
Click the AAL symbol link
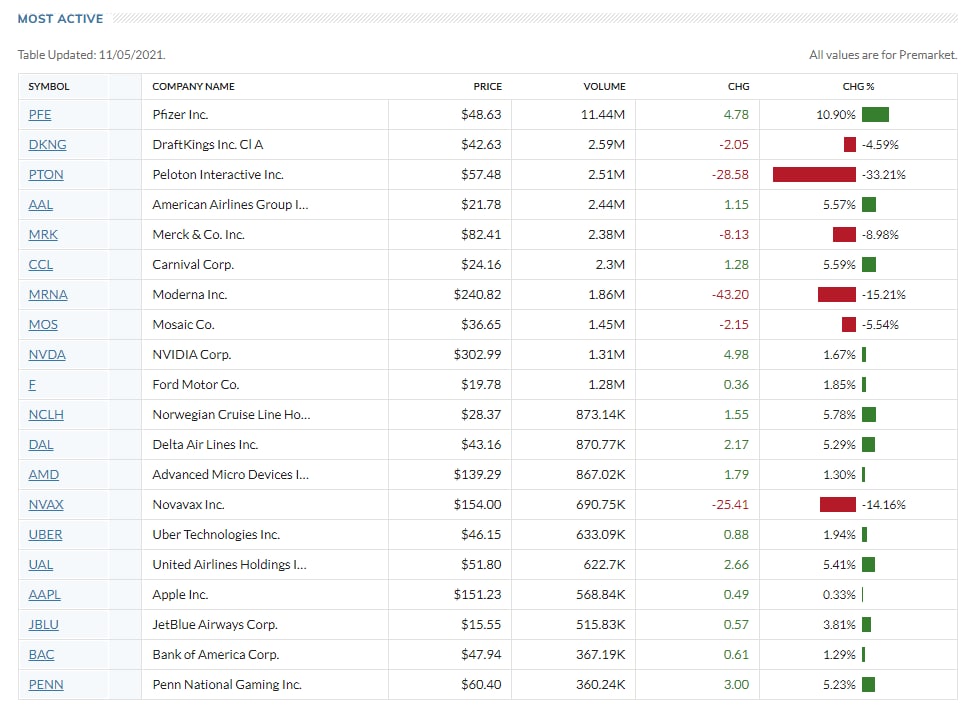[x=40, y=205]
